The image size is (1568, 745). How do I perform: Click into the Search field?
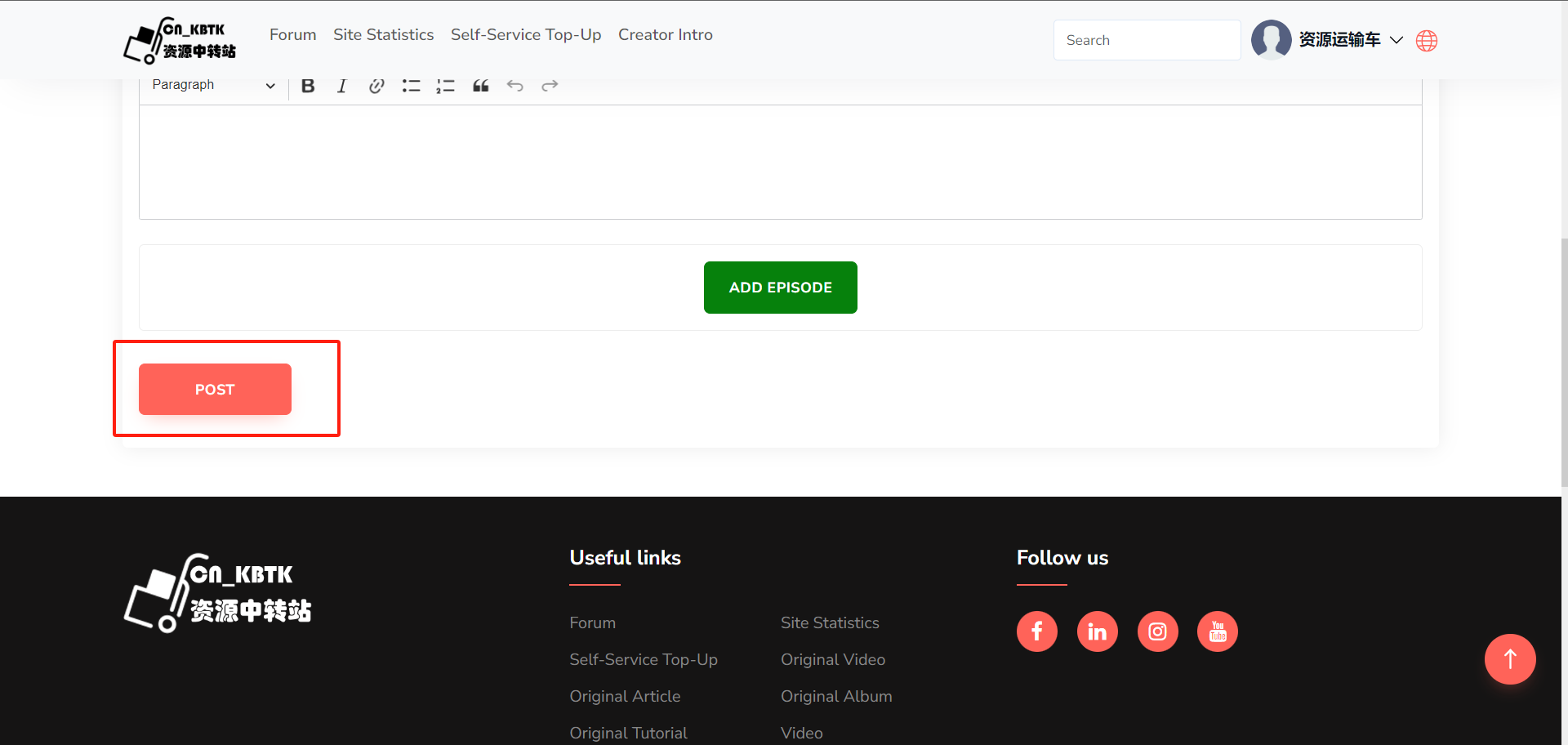[1147, 40]
